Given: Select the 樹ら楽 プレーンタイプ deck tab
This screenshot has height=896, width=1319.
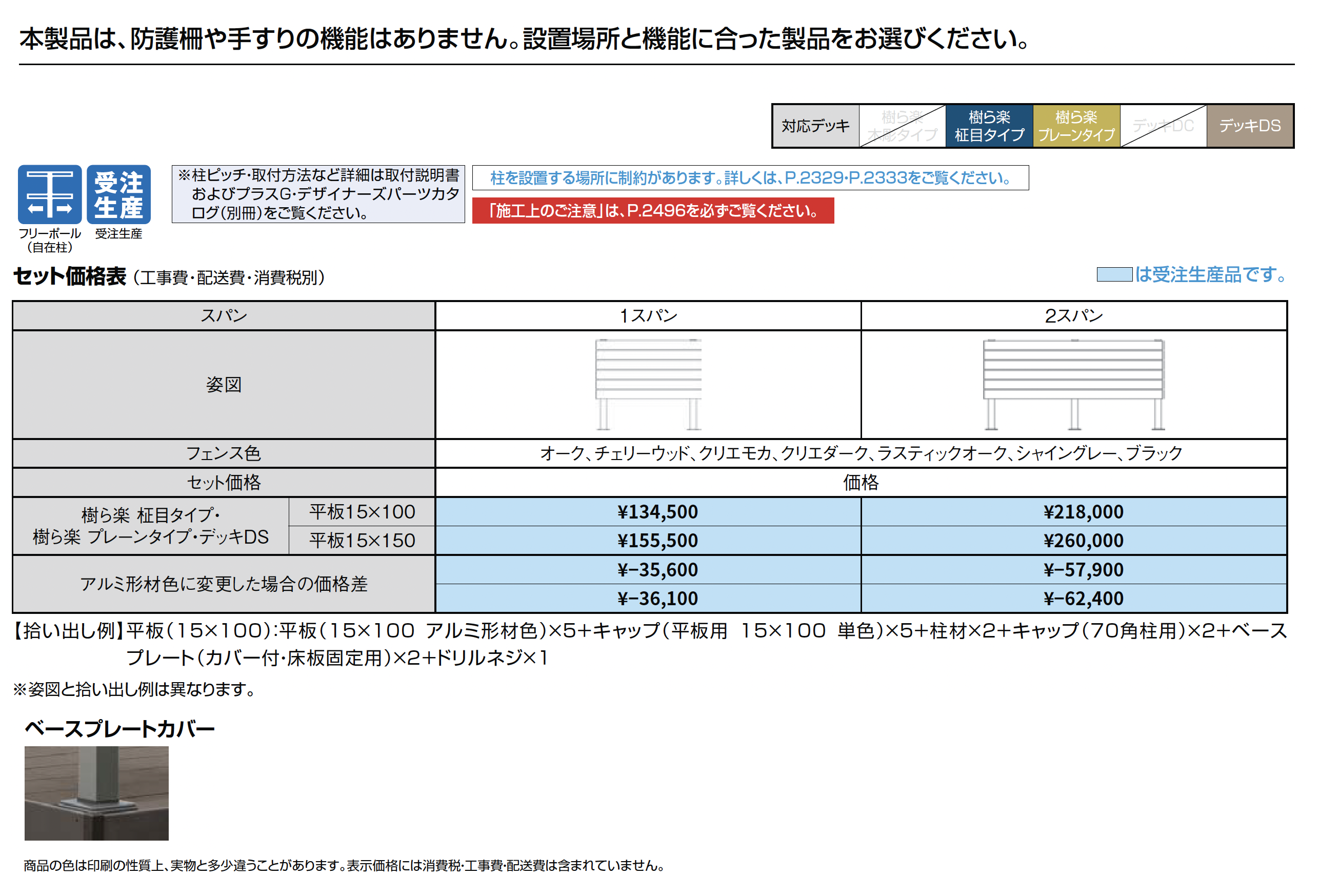Looking at the screenshot, I should point(1076,126).
